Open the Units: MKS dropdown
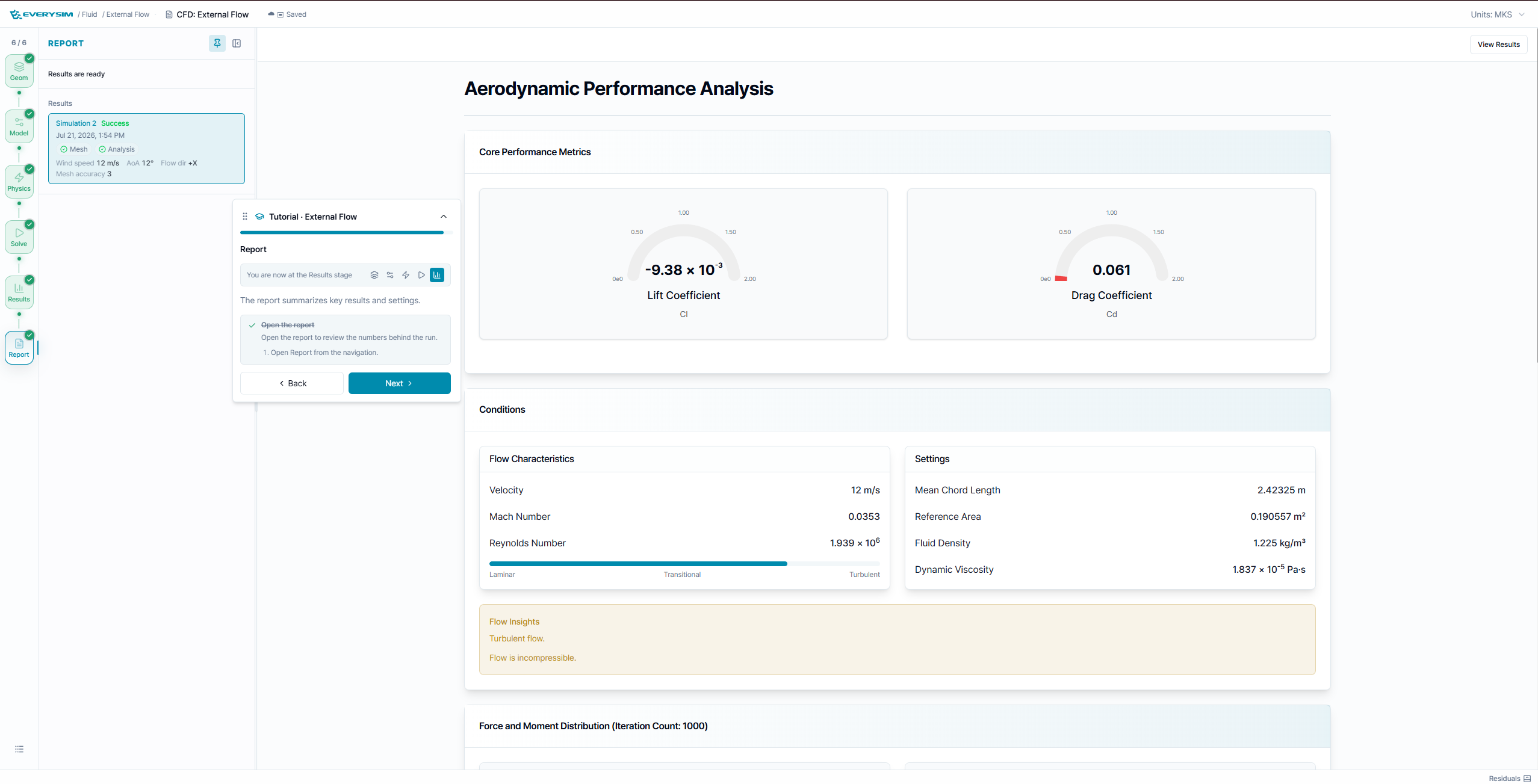This screenshot has height=784, width=1538. click(x=1497, y=14)
